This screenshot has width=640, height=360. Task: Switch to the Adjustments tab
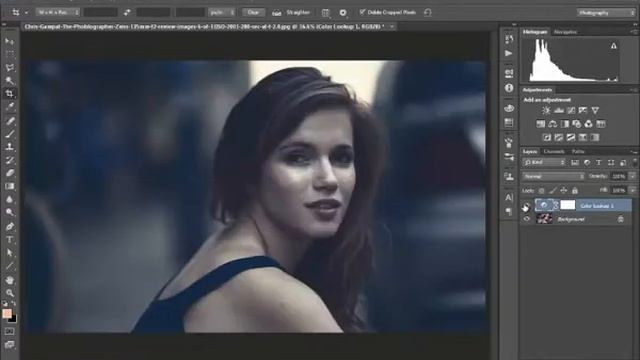537,90
